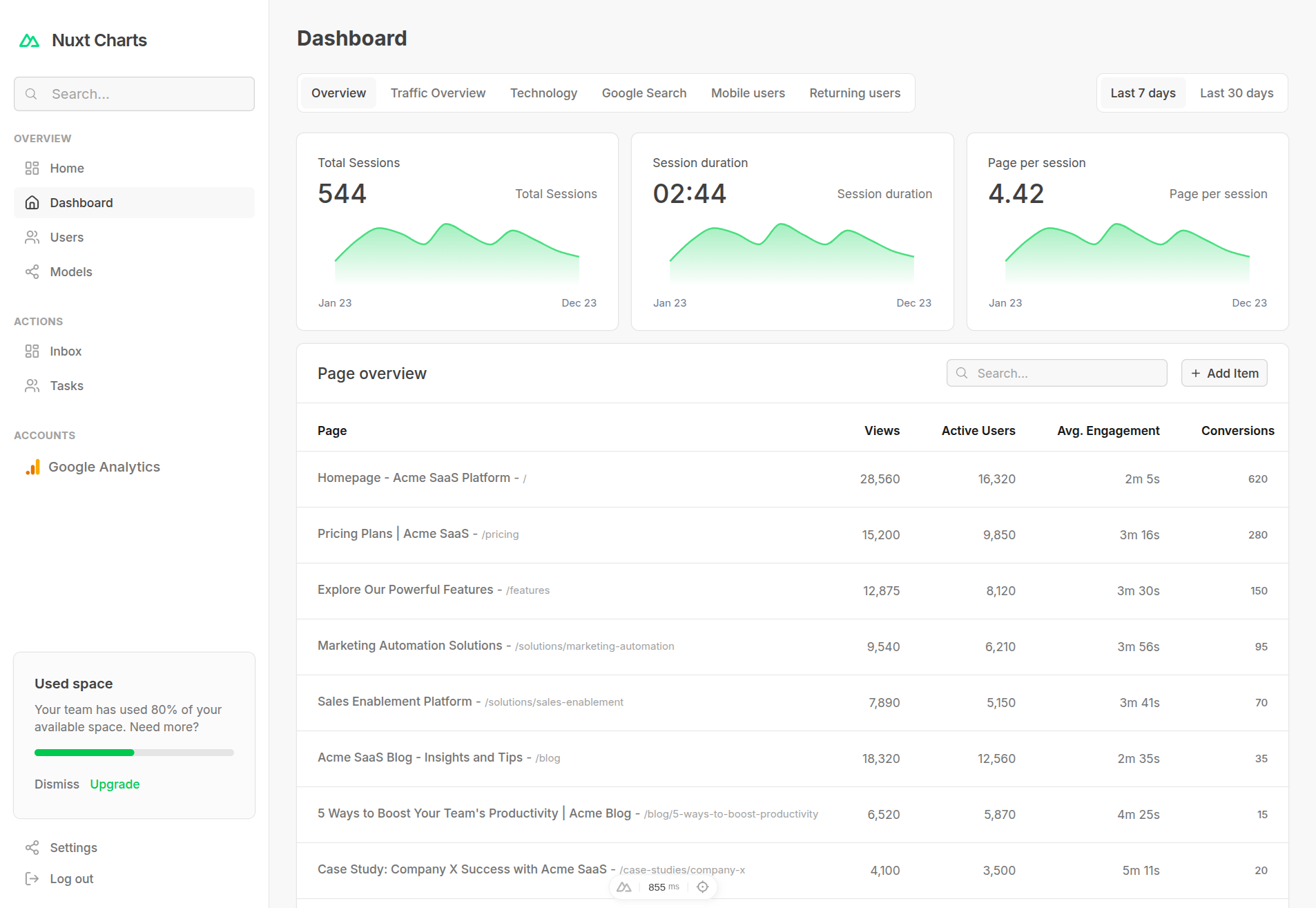Select 5 Ways to Boost Productivity row
The width and height of the screenshot is (1316, 908).
pos(793,815)
